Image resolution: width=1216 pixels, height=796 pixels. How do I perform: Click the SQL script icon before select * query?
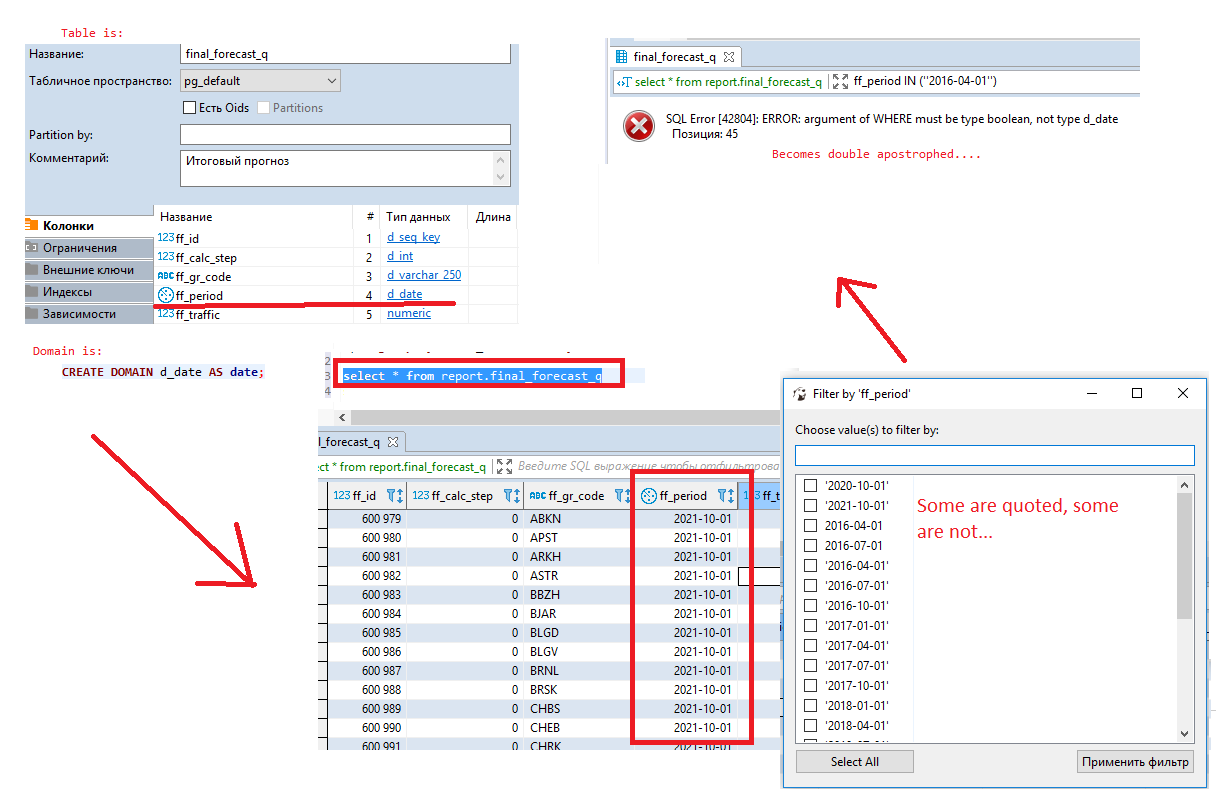pos(624,82)
